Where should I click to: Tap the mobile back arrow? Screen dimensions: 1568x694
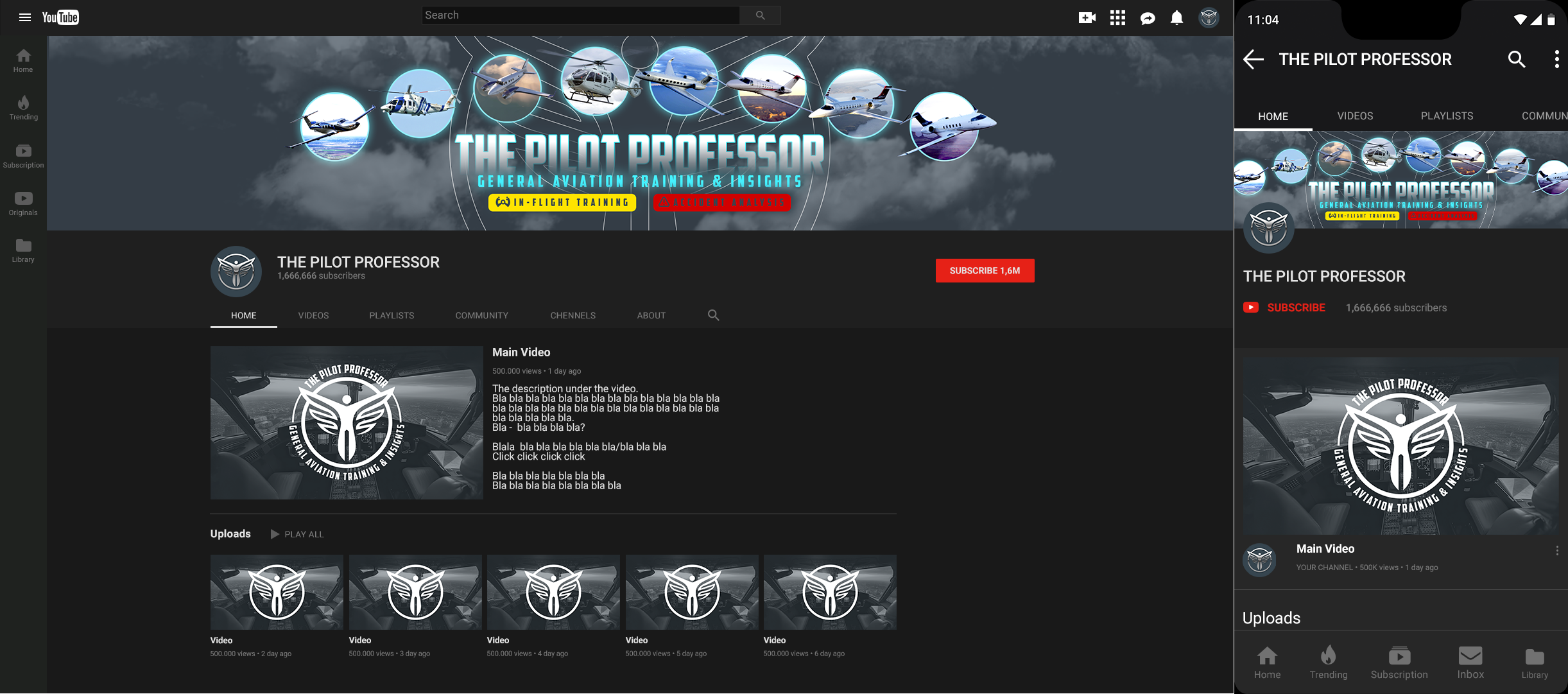click(1253, 60)
